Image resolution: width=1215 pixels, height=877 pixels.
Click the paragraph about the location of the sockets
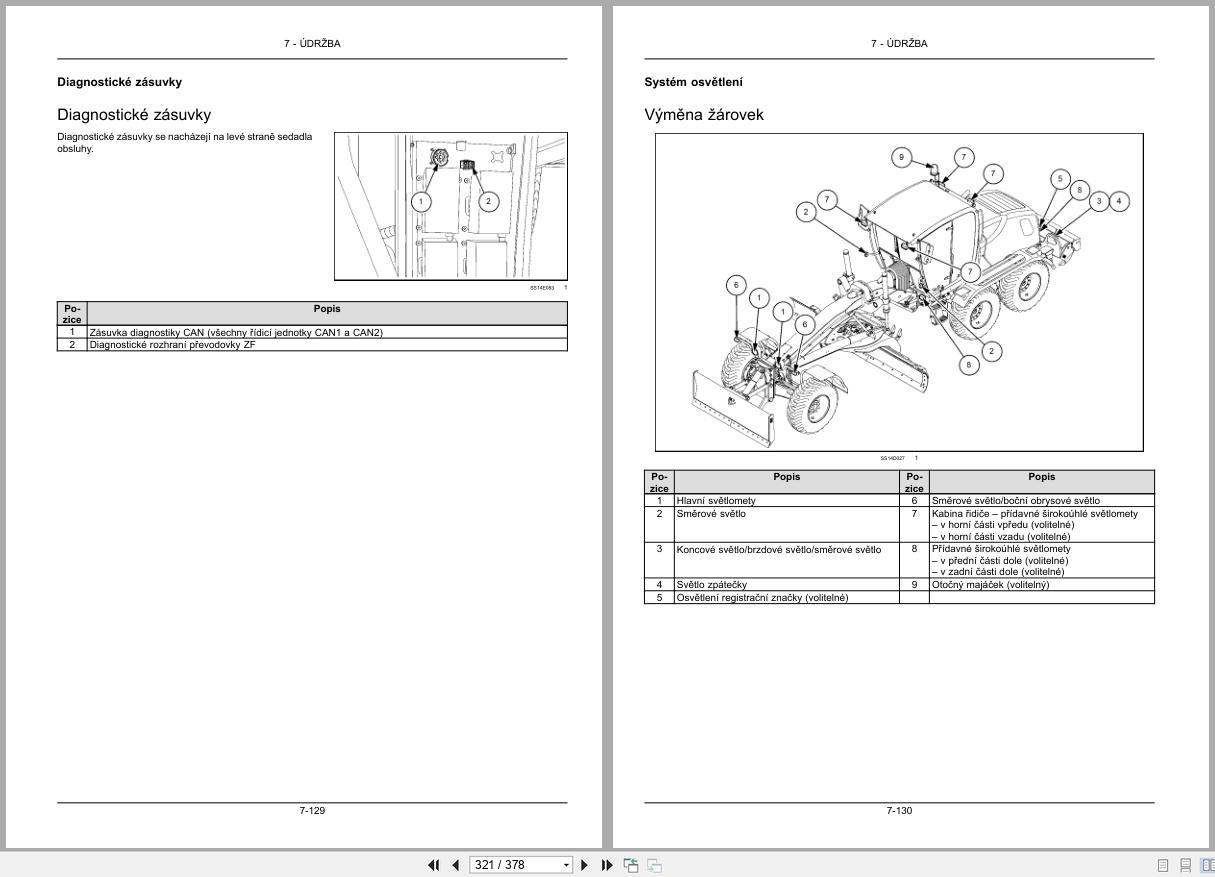tap(185, 142)
